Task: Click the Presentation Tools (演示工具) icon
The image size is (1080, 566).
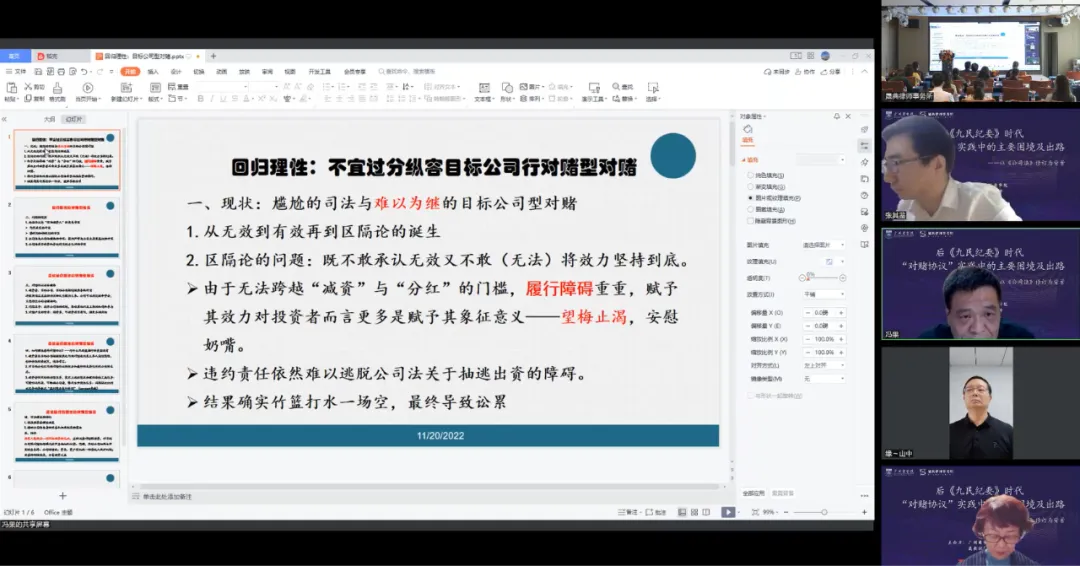Action: 594,87
